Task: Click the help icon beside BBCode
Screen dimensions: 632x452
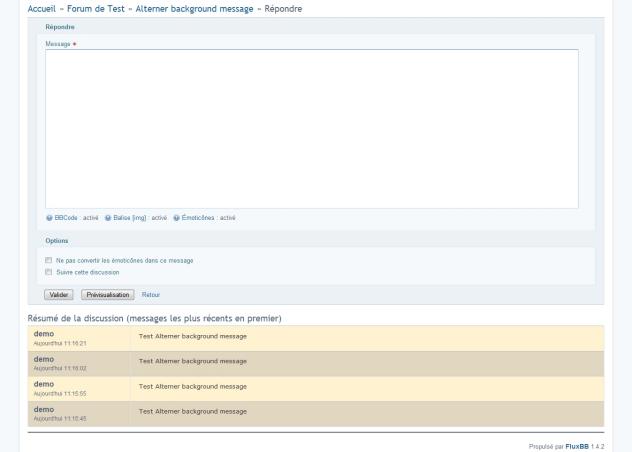Action: coord(49,217)
